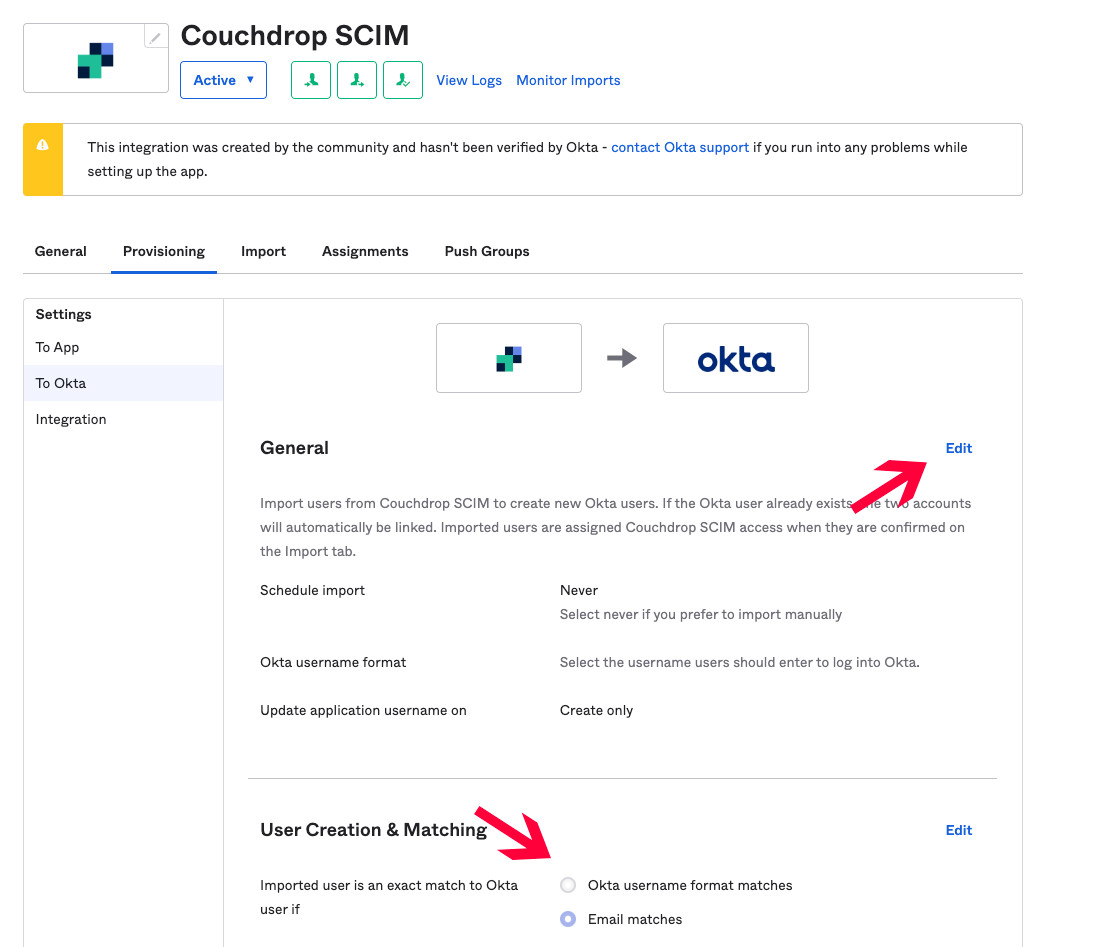Select the Email matches radio button
The width and height of the screenshot is (1100, 947).
click(x=568, y=919)
